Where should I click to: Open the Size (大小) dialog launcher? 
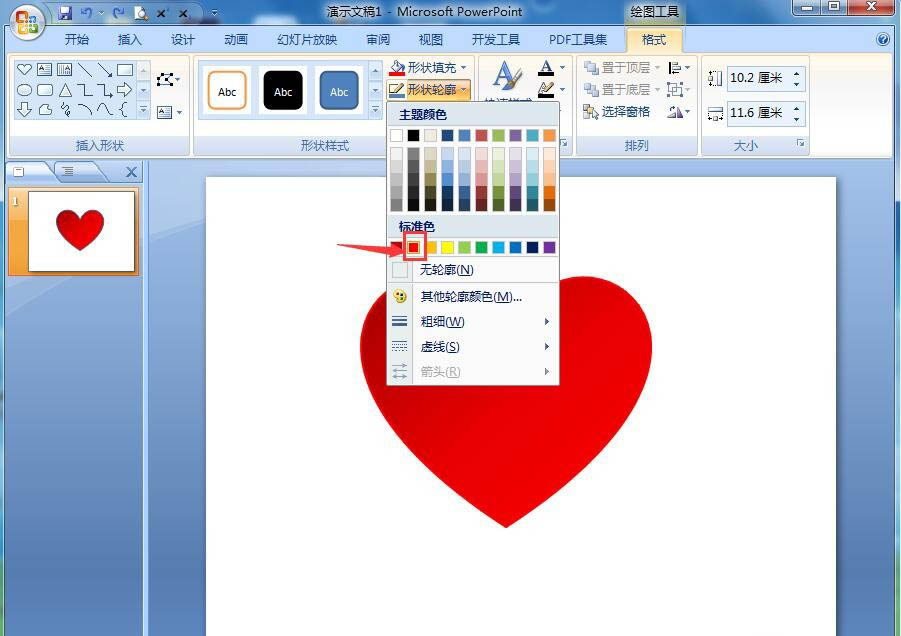801,144
